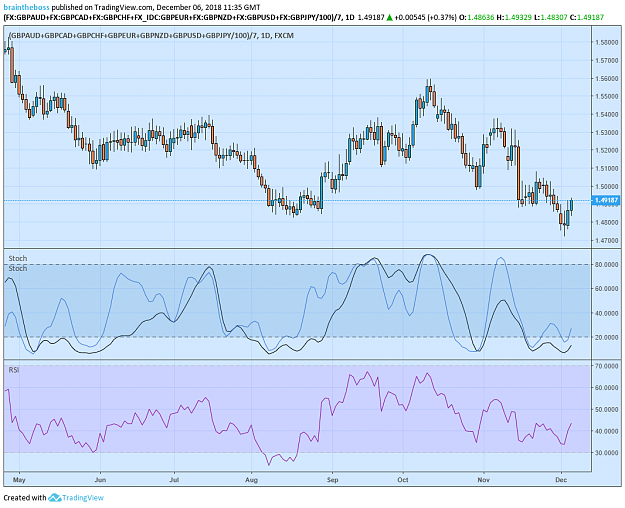The image size is (625, 508).
Task: Click the 80.0000 Stoch axis level
Action: (607, 264)
